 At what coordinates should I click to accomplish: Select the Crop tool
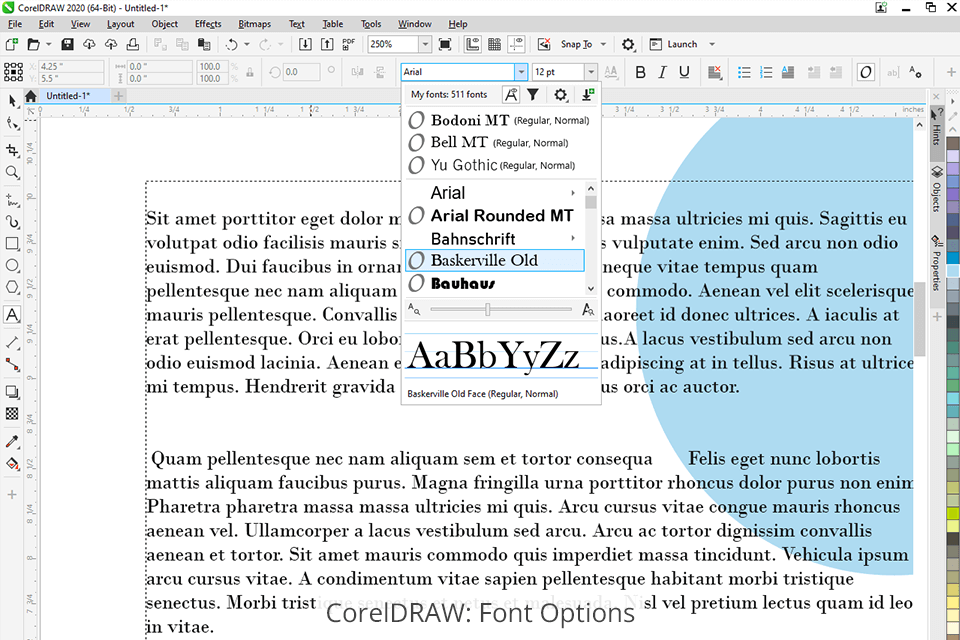pos(12,150)
